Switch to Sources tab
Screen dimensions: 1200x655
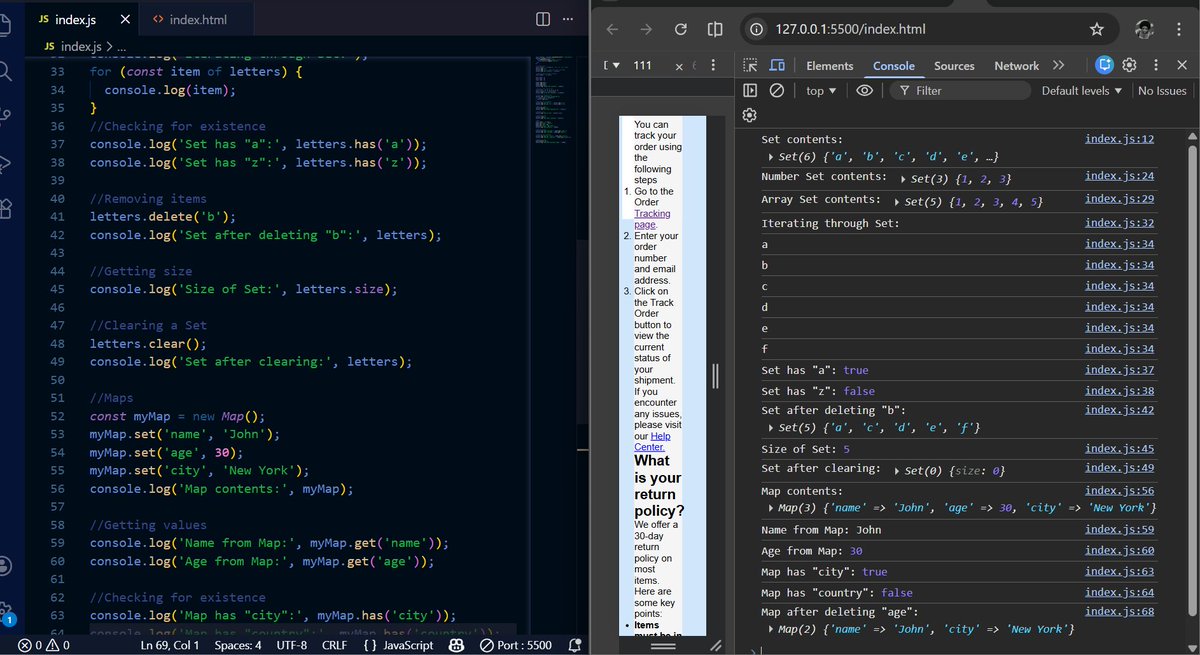point(954,65)
